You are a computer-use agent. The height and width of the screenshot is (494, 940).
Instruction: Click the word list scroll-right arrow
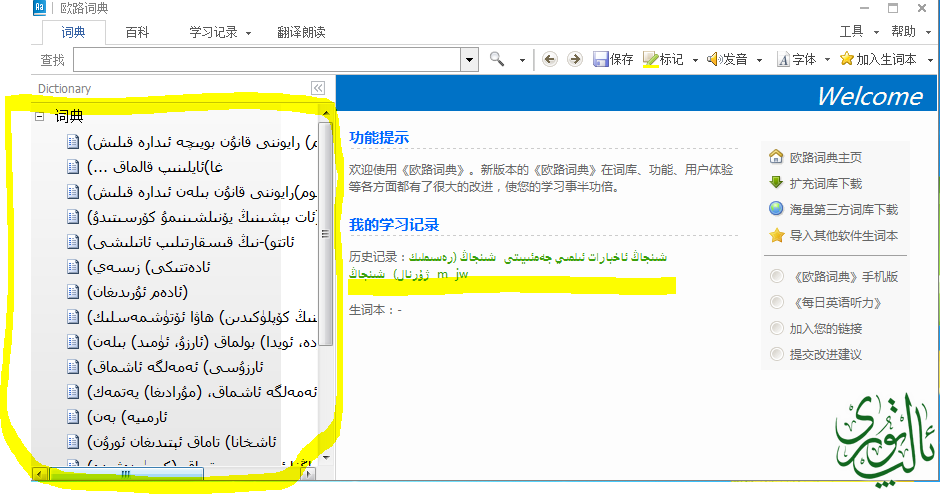pos(309,474)
